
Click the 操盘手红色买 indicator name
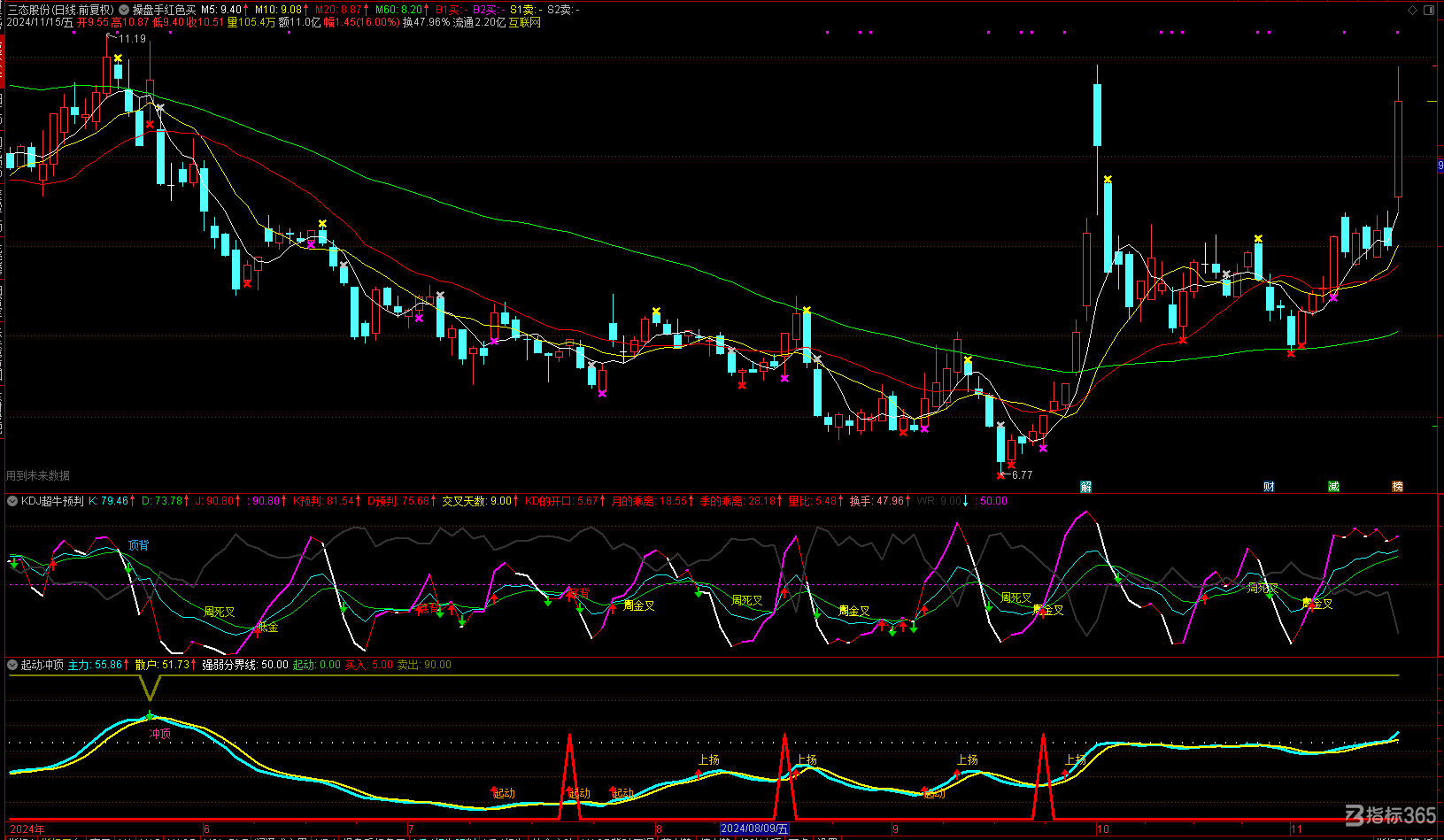[165, 10]
